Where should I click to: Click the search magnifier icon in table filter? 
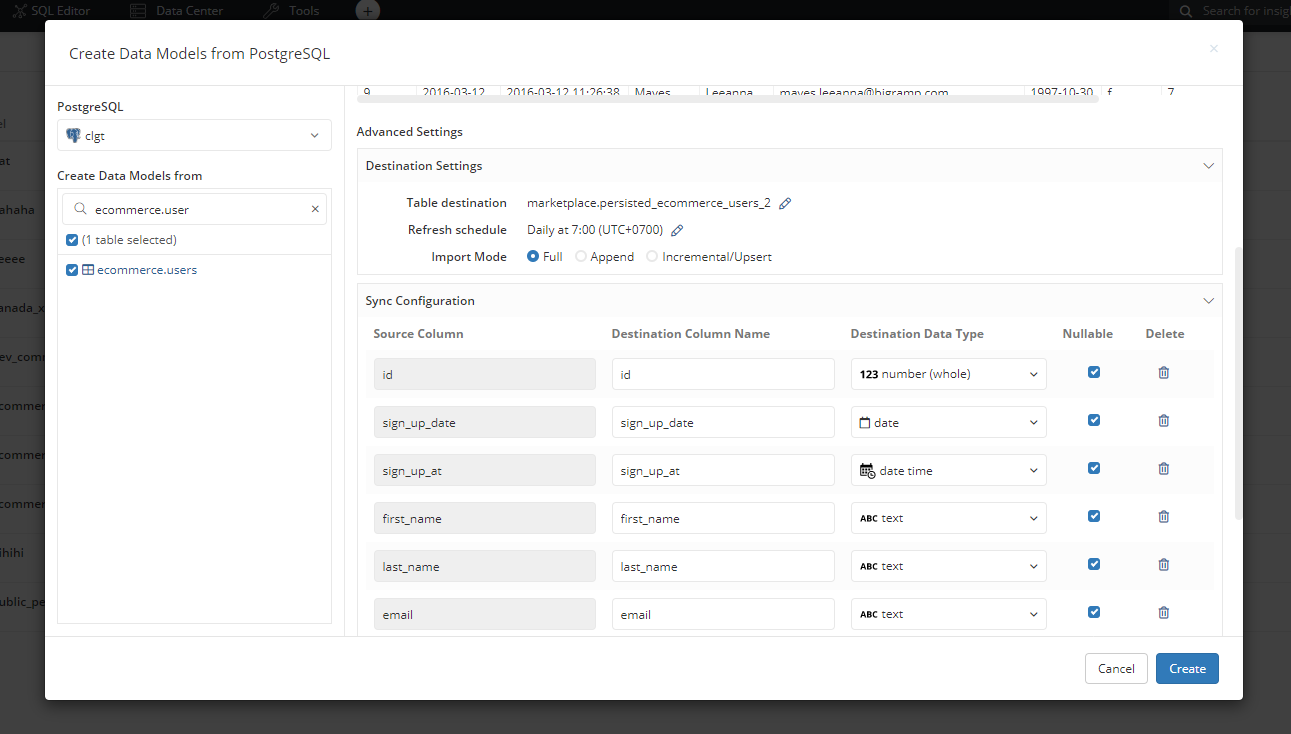tap(79, 210)
